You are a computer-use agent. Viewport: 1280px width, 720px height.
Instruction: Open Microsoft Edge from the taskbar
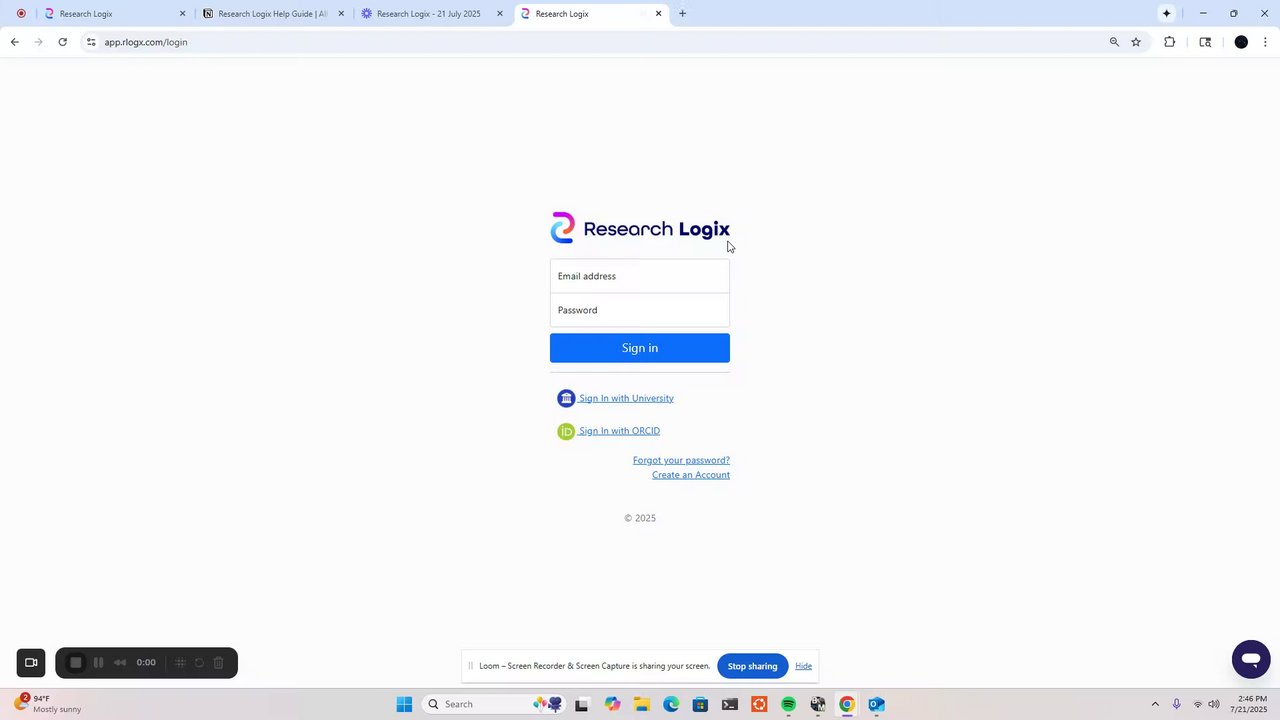tap(671, 704)
